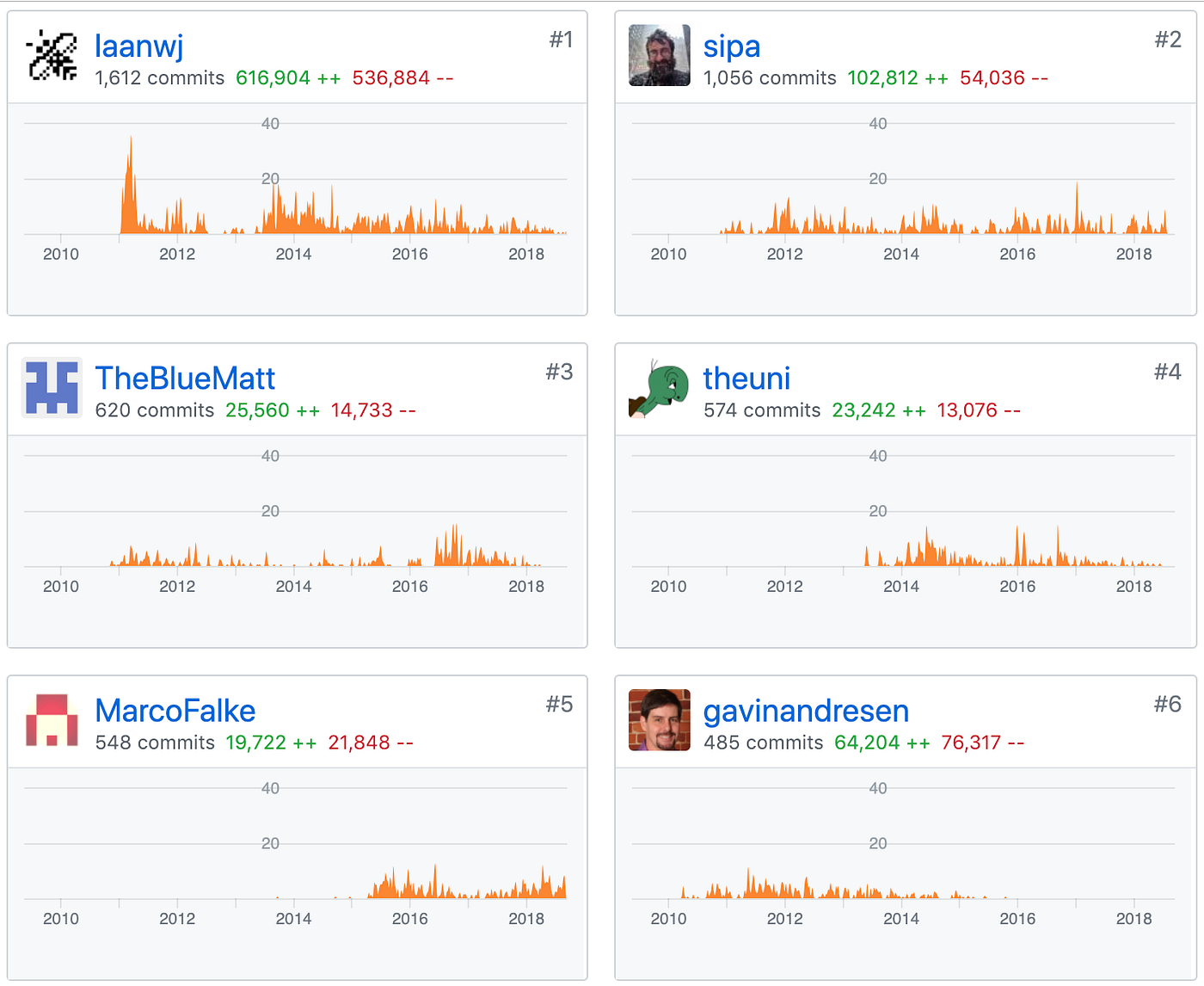Click the late-2016 peak in TheBlueMatt's graph
The height and width of the screenshot is (986, 1204).
[x=454, y=545]
